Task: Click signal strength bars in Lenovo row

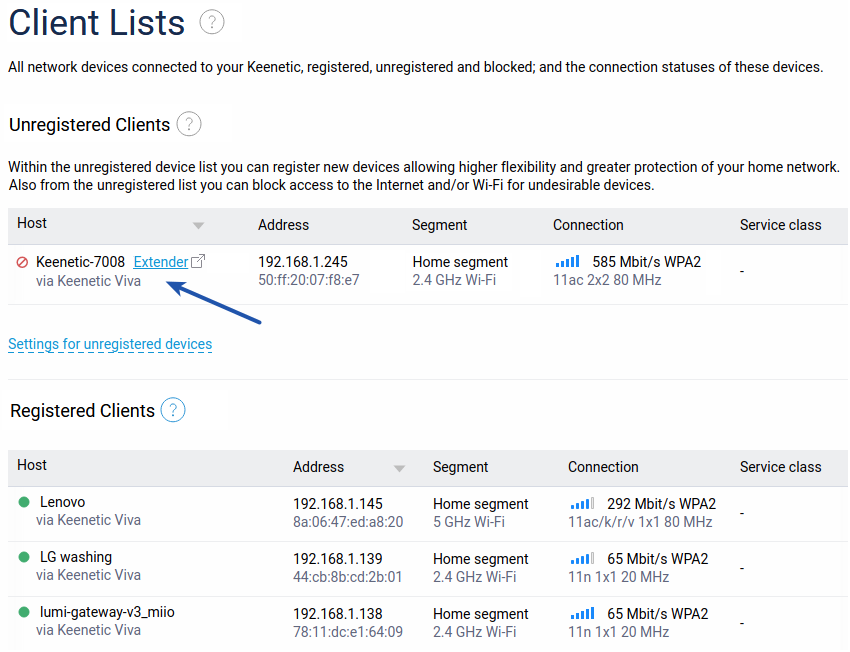Action: [x=582, y=504]
